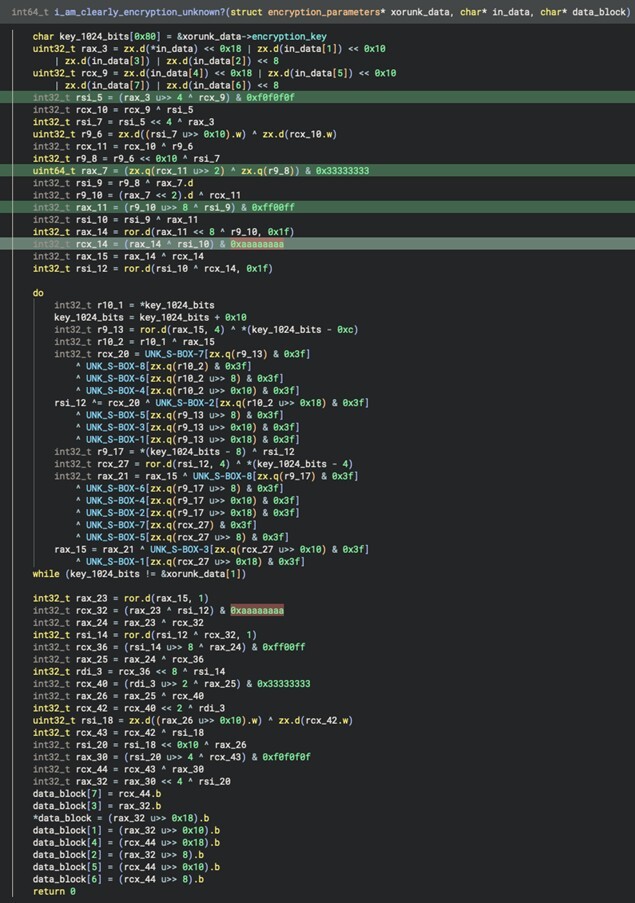Select the encryption_key field reference
The image size is (635, 903).
pyautogui.click(x=289, y=36)
